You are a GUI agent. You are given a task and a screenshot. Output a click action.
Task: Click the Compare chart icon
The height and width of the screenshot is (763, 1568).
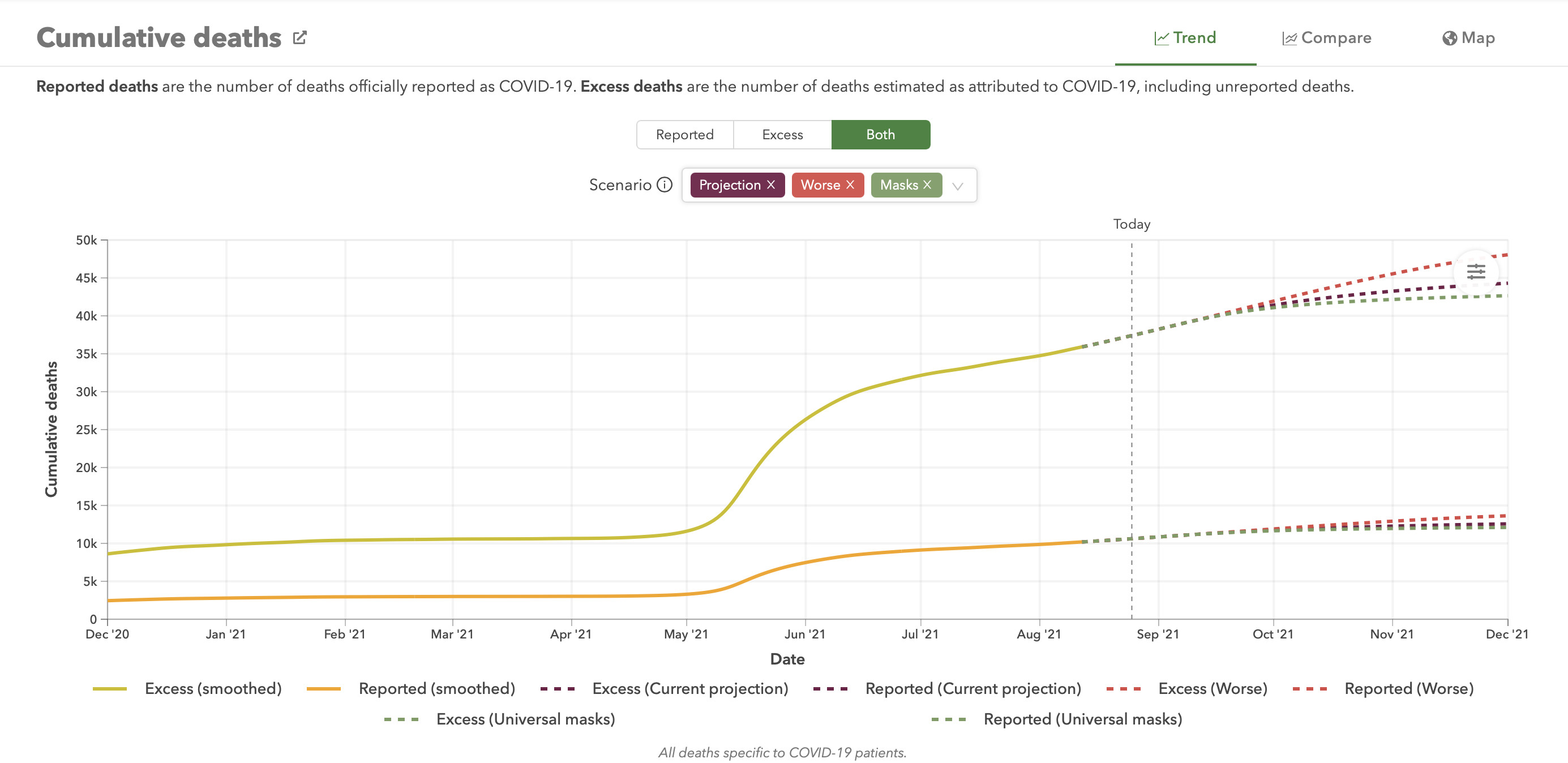coord(1289,38)
